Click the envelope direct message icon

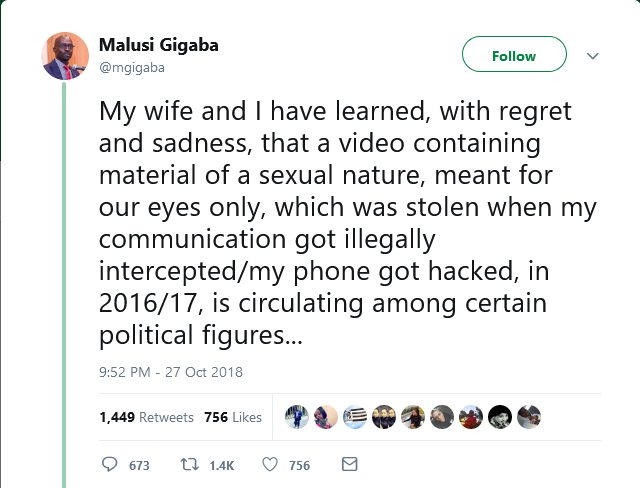point(349,465)
